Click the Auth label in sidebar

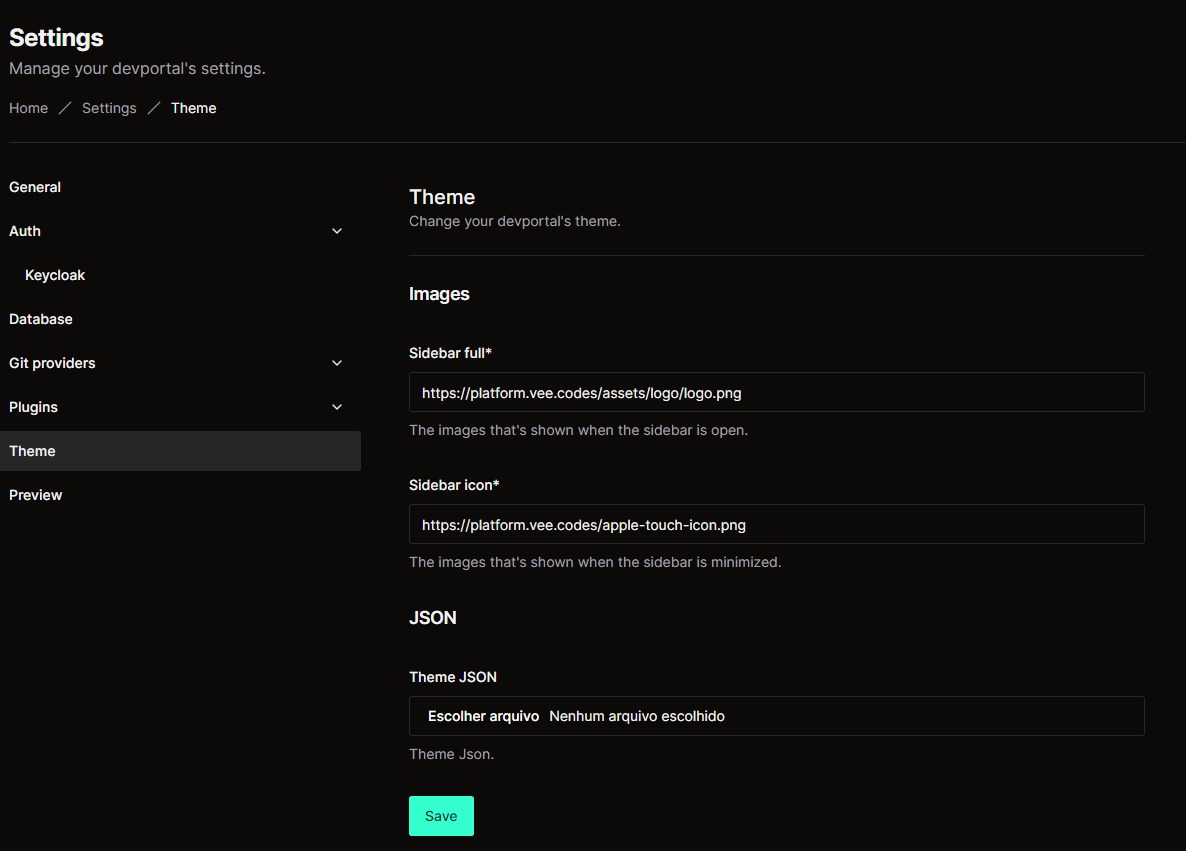point(25,231)
